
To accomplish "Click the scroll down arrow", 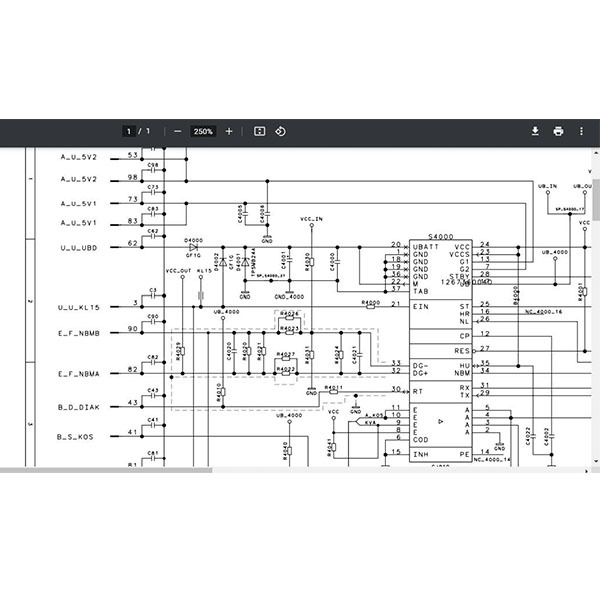I will click(596, 461).
